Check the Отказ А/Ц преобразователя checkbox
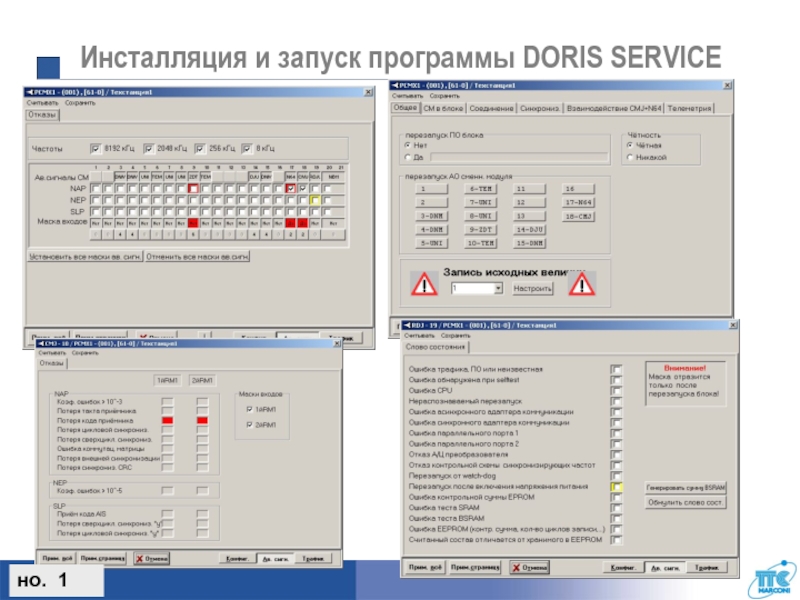This screenshot has height=600, width=800. point(616,454)
